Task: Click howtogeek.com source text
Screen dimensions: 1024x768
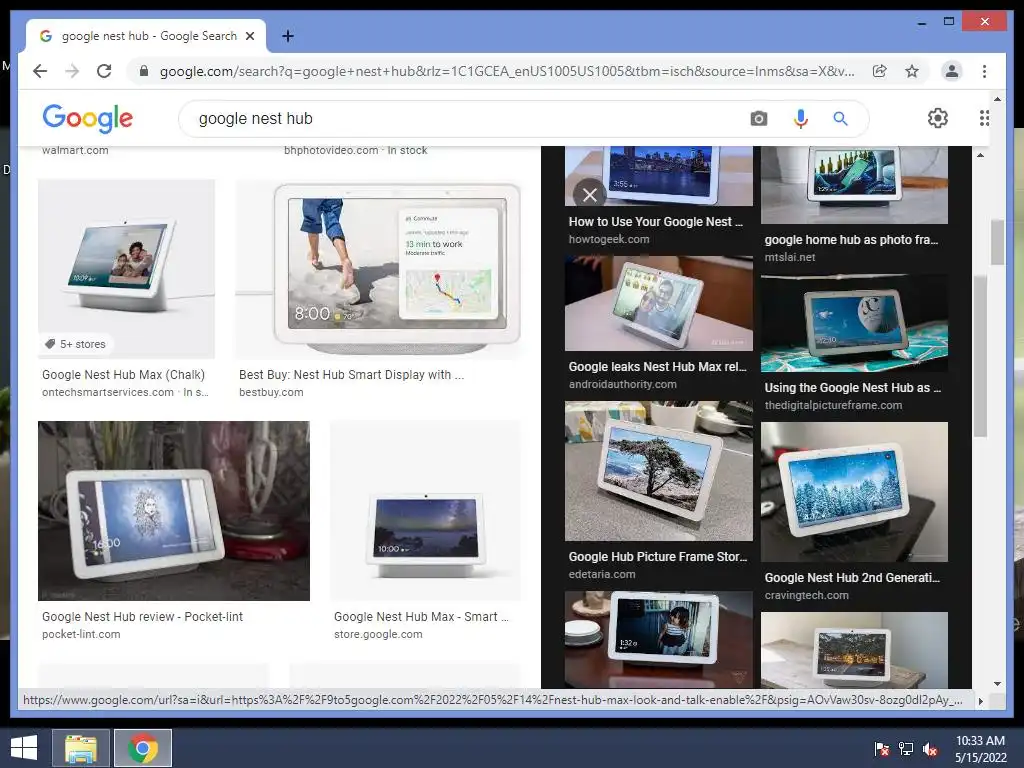Action: tap(609, 239)
